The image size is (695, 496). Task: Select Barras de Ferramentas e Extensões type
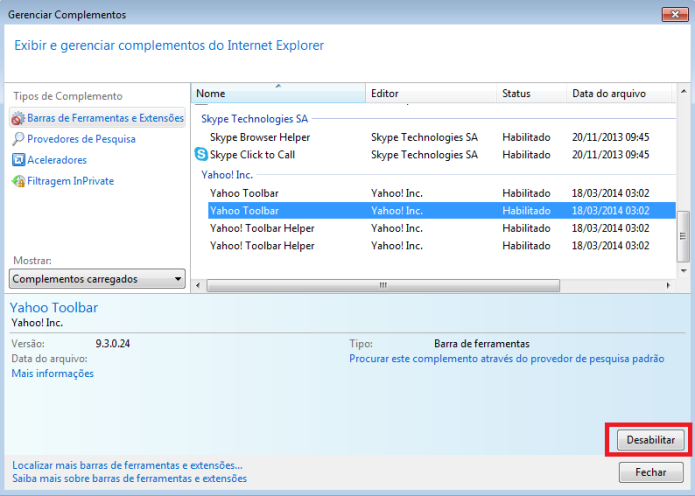pyautogui.click(x=97, y=118)
